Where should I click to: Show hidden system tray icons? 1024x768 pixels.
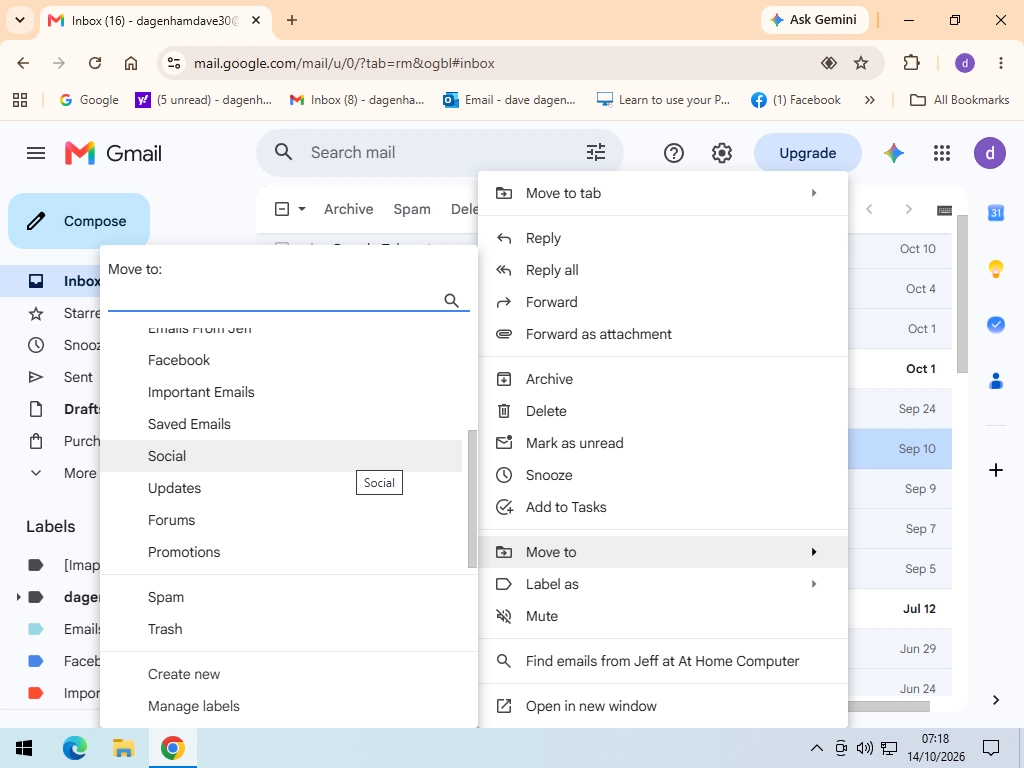[816, 748]
